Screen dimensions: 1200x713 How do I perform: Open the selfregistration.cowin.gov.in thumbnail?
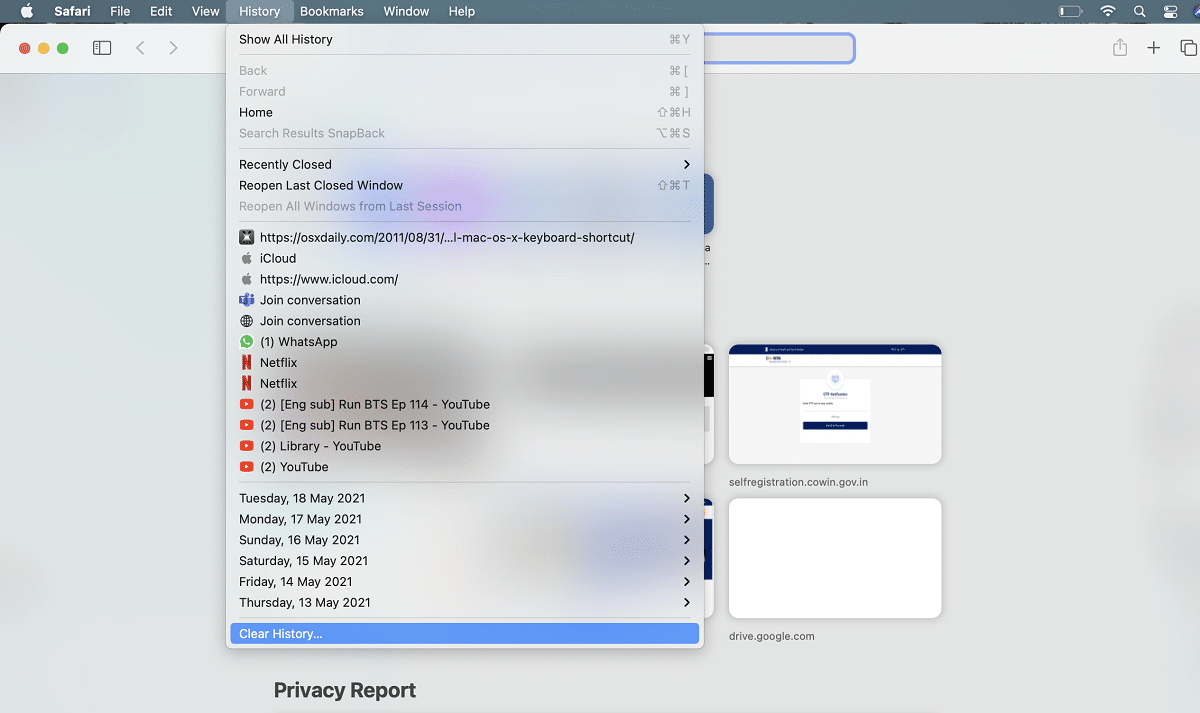pos(835,404)
